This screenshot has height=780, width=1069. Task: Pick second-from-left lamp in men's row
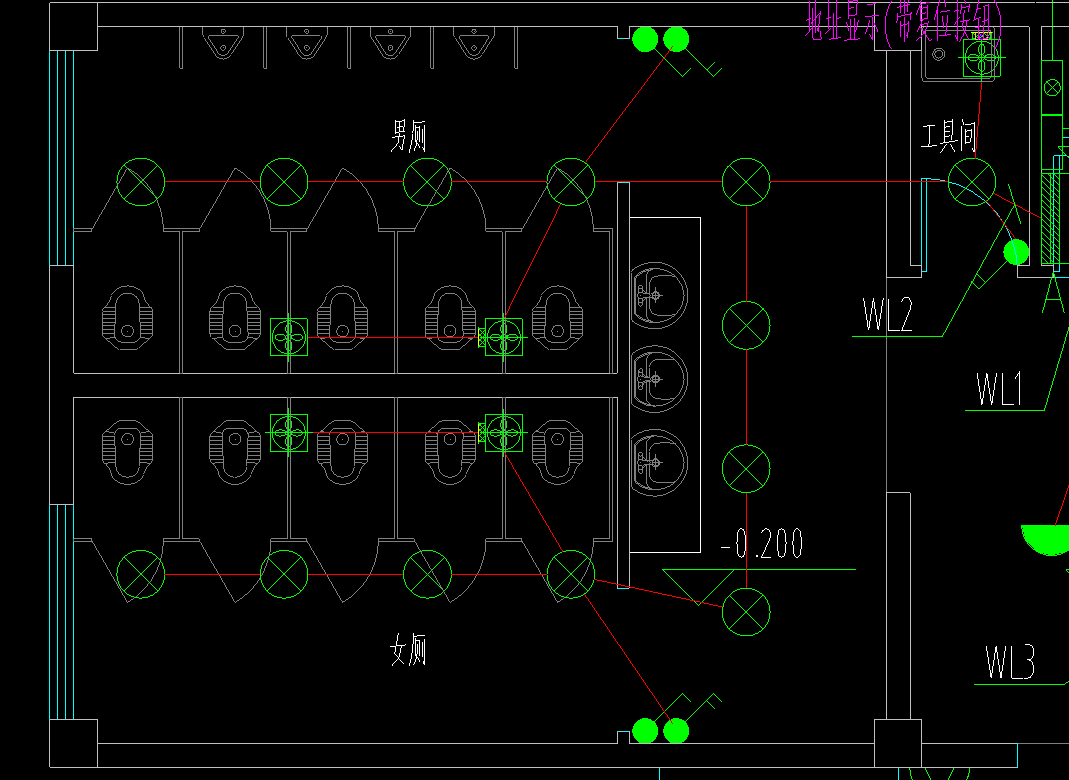tap(284, 182)
